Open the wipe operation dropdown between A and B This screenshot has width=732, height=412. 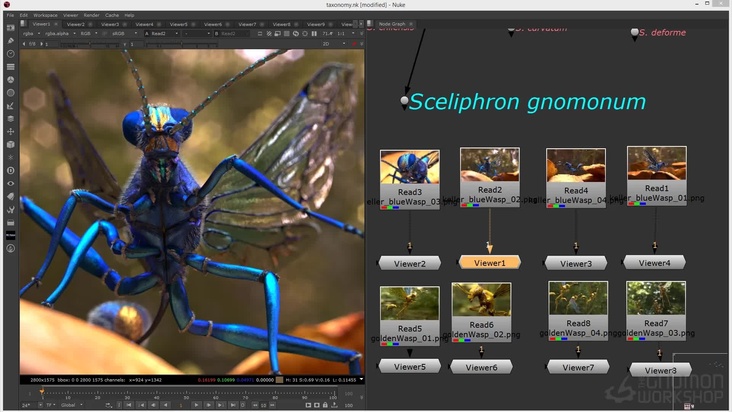196,34
